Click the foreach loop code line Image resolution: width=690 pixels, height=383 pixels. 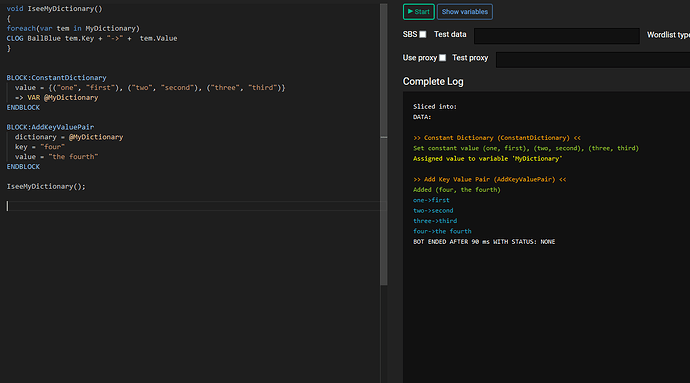73,29
